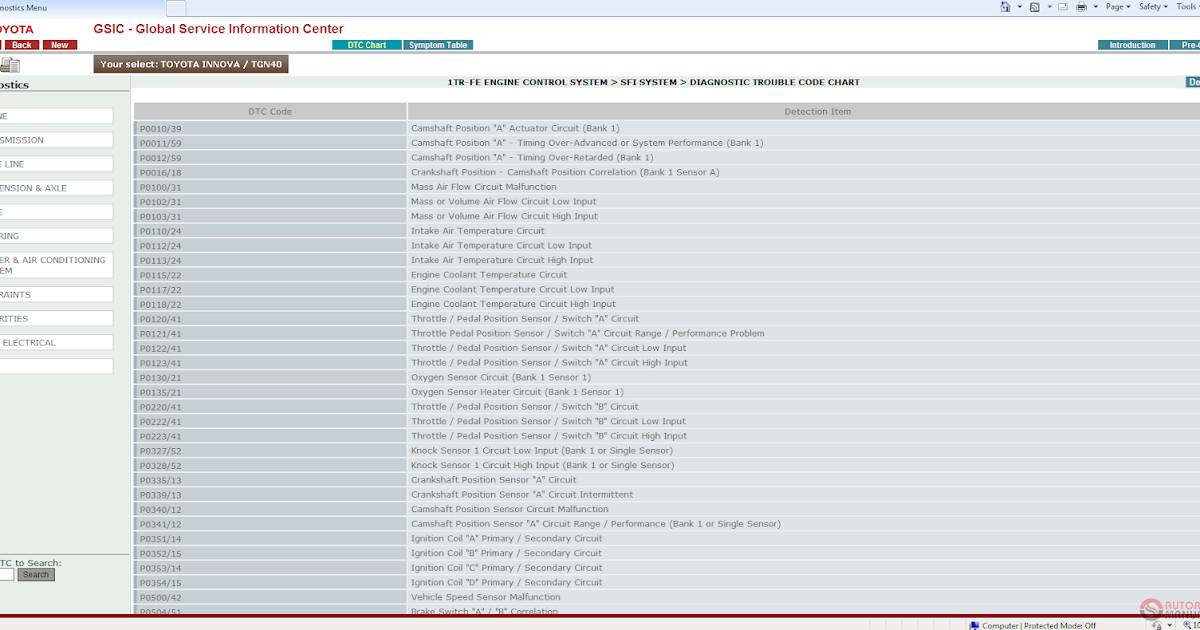The height and width of the screenshot is (630, 1200).
Task: Open DTC code P0100/31
Action: pyautogui.click(x=161, y=187)
